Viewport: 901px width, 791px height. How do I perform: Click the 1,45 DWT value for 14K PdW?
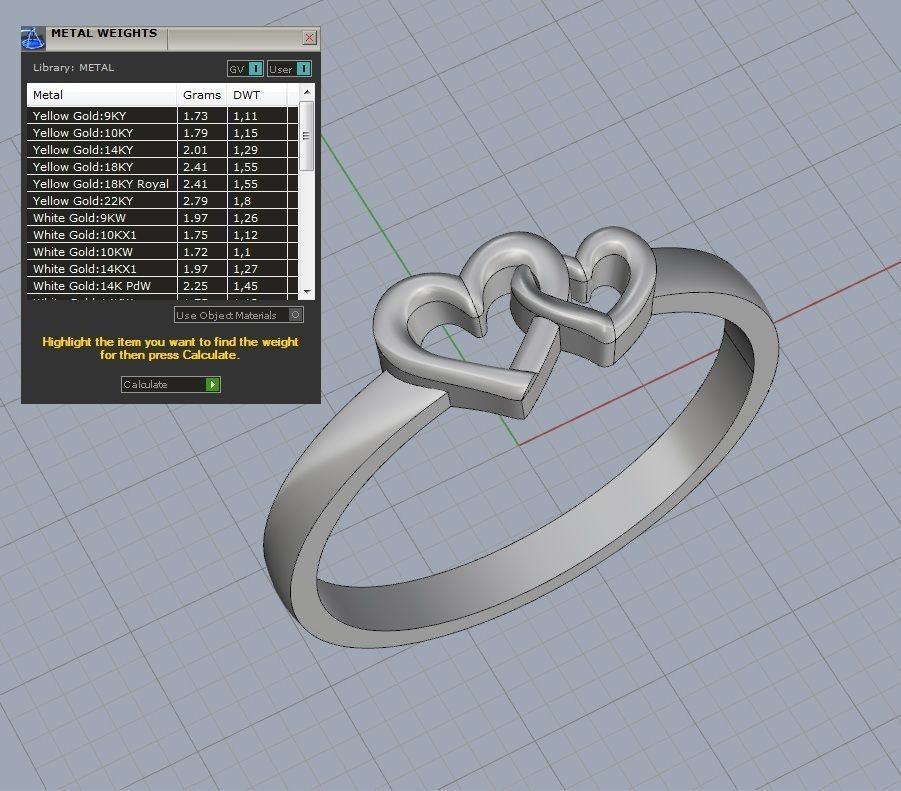245,285
